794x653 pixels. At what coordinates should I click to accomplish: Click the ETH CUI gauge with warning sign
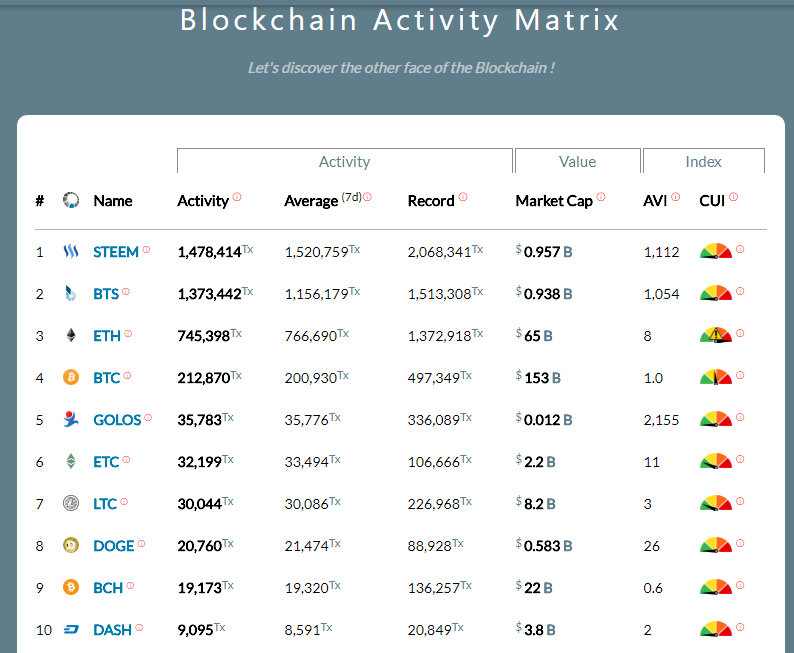716,335
